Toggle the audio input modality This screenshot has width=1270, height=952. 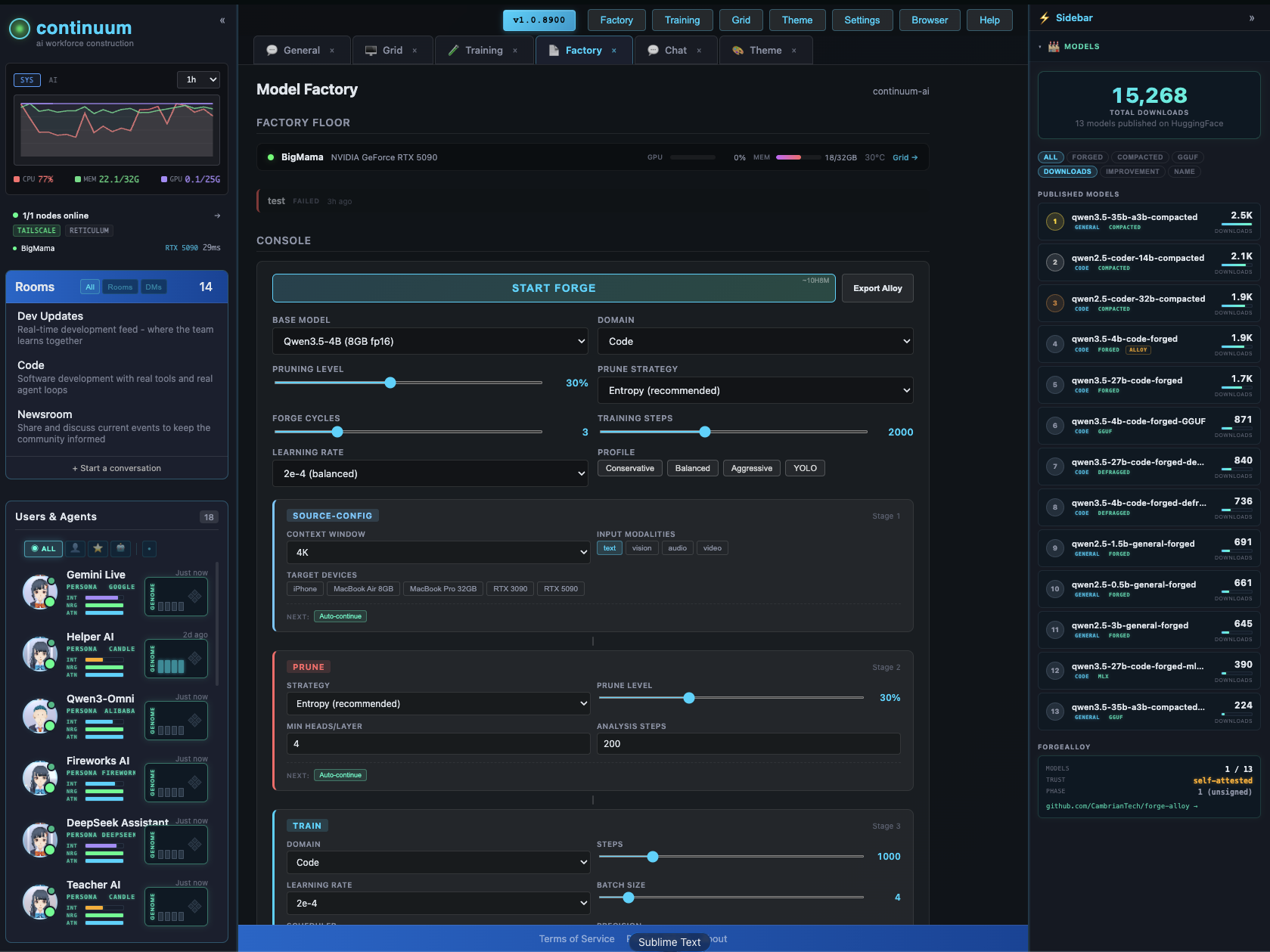pos(678,548)
